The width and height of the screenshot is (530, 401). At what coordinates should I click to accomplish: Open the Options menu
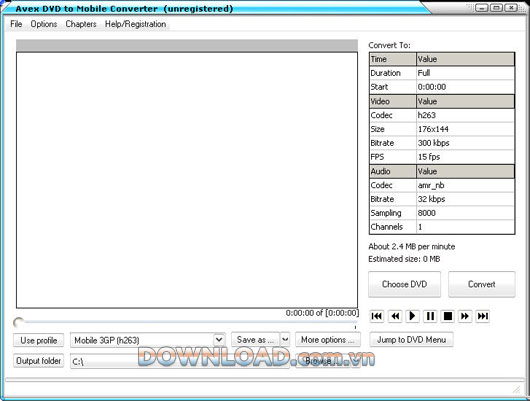point(44,24)
